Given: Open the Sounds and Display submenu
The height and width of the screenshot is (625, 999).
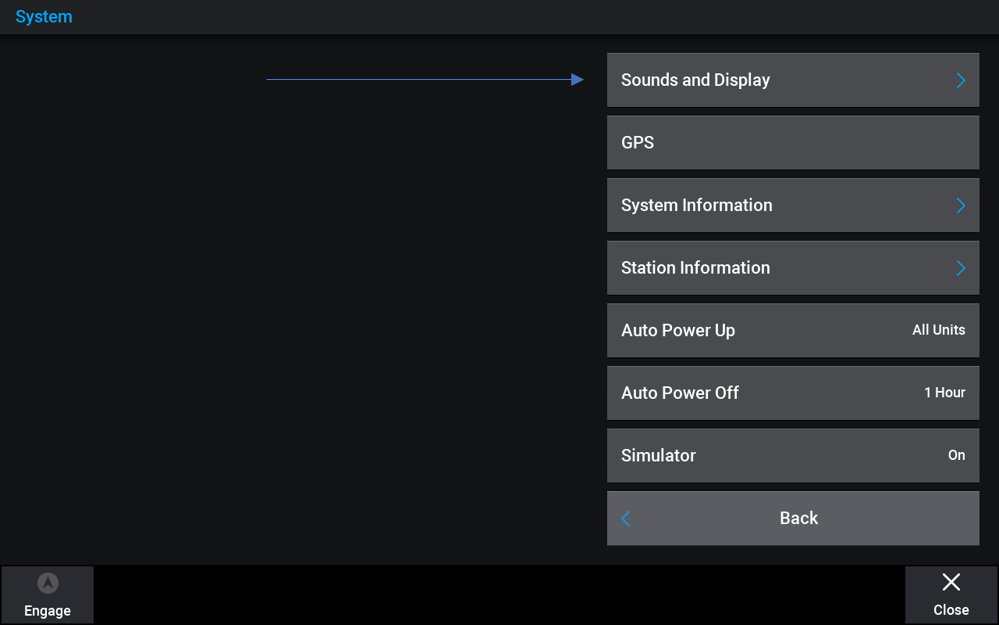Looking at the screenshot, I should point(793,80).
